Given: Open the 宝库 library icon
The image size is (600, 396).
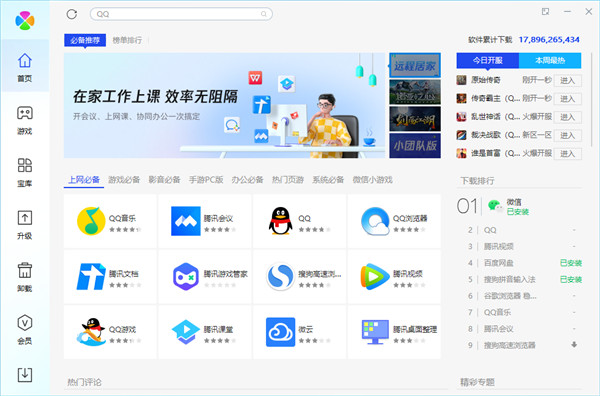Looking at the screenshot, I should pos(25,173).
